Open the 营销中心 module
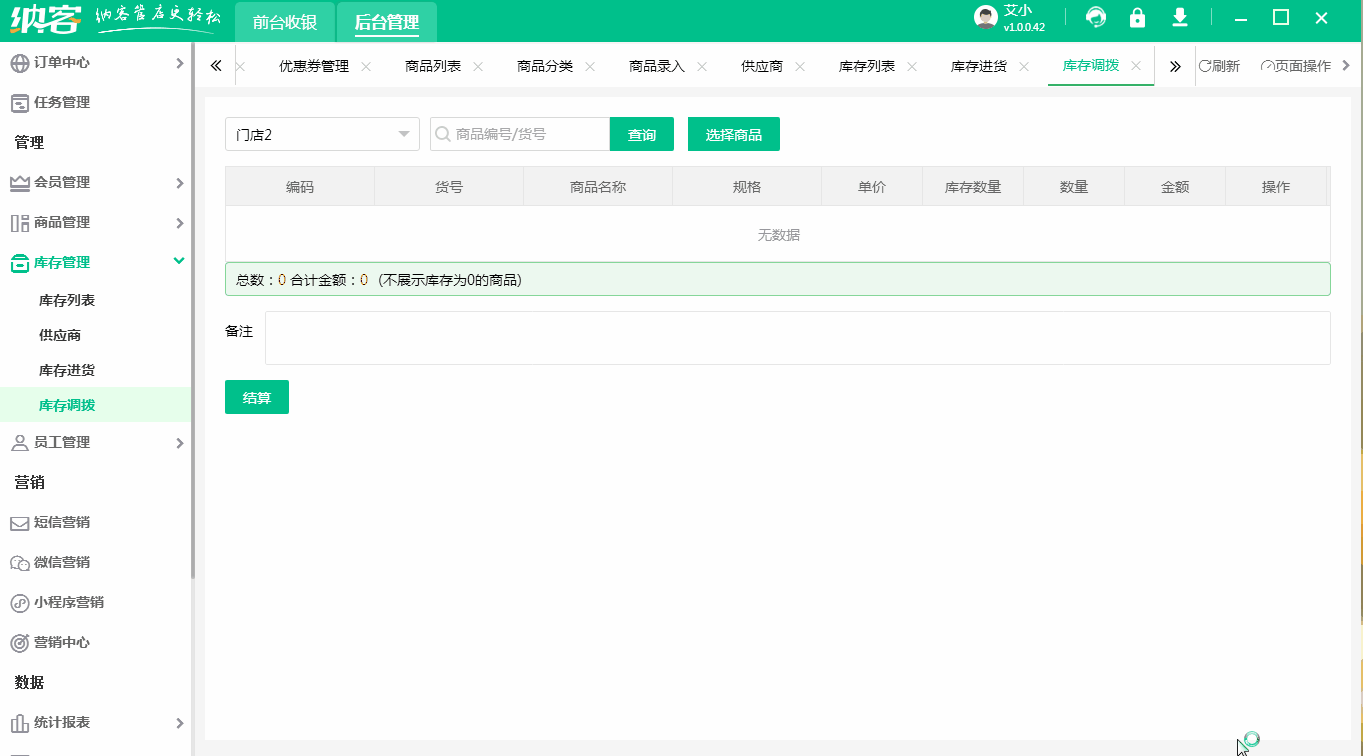This screenshot has width=1363, height=756. (62, 642)
